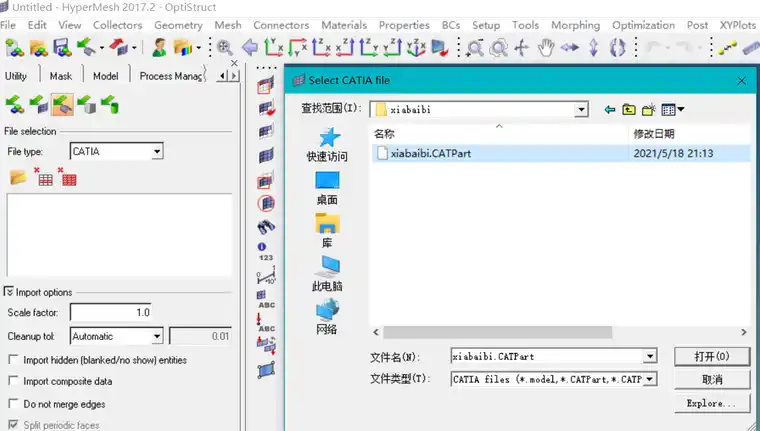The height and width of the screenshot is (431, 760).
Task: Click the Scale factor input field
Action: [x=111, y=312]
